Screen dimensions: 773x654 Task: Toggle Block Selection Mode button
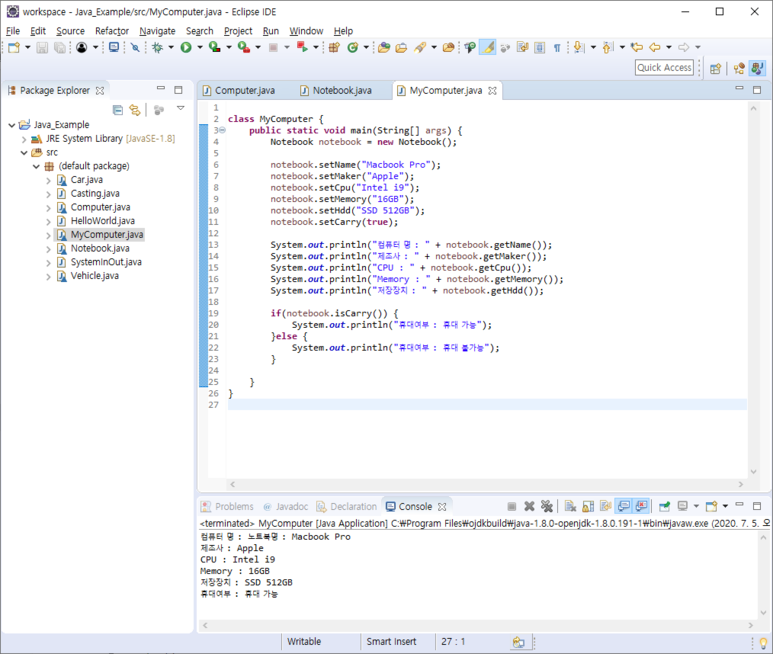(540, 47)
